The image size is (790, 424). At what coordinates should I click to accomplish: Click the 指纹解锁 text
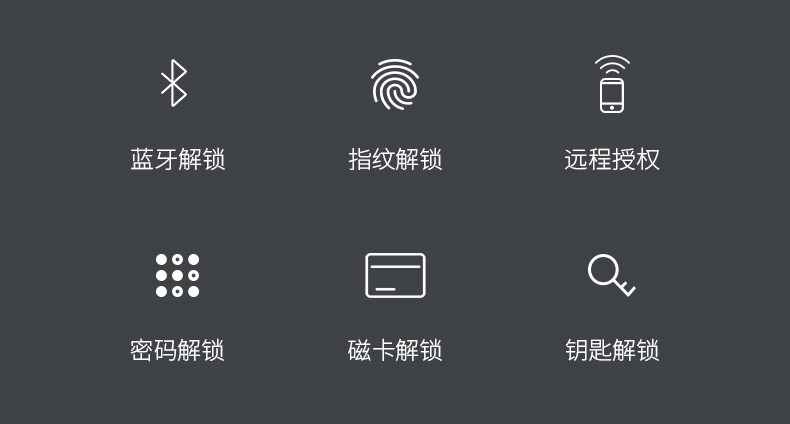395,160
